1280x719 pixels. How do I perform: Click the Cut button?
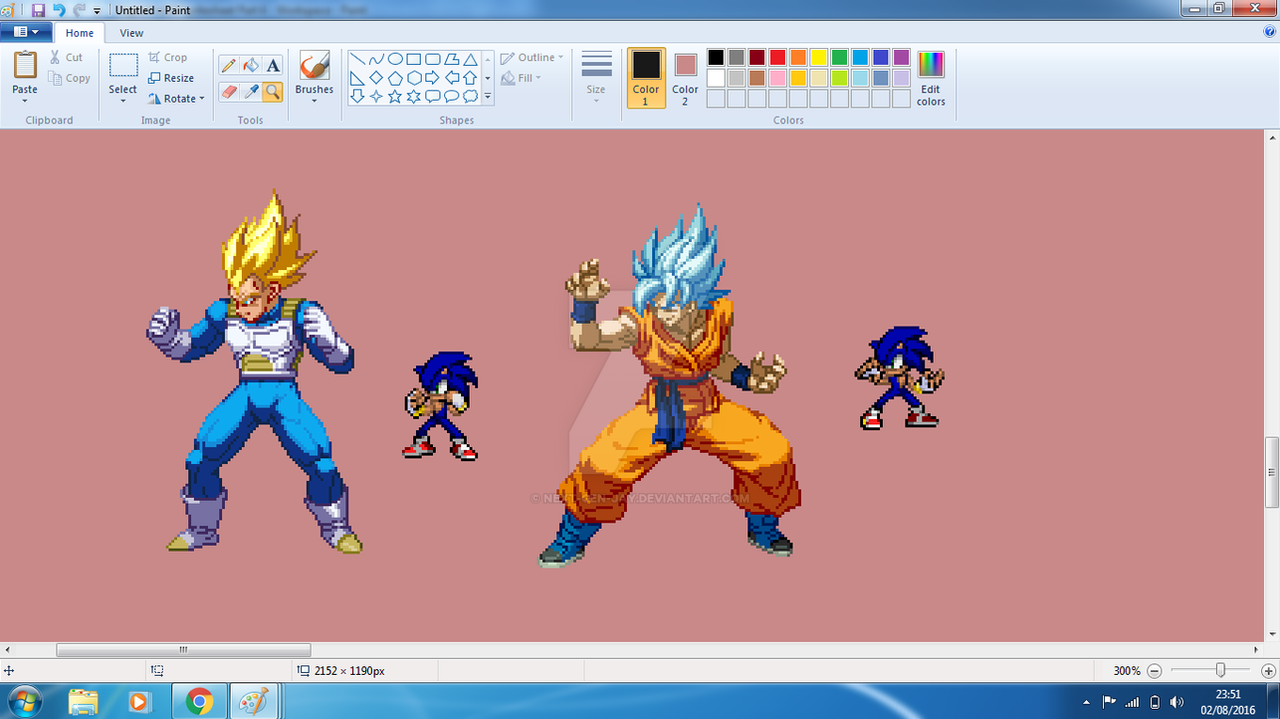pyautogui.click(x=67, y=57)
